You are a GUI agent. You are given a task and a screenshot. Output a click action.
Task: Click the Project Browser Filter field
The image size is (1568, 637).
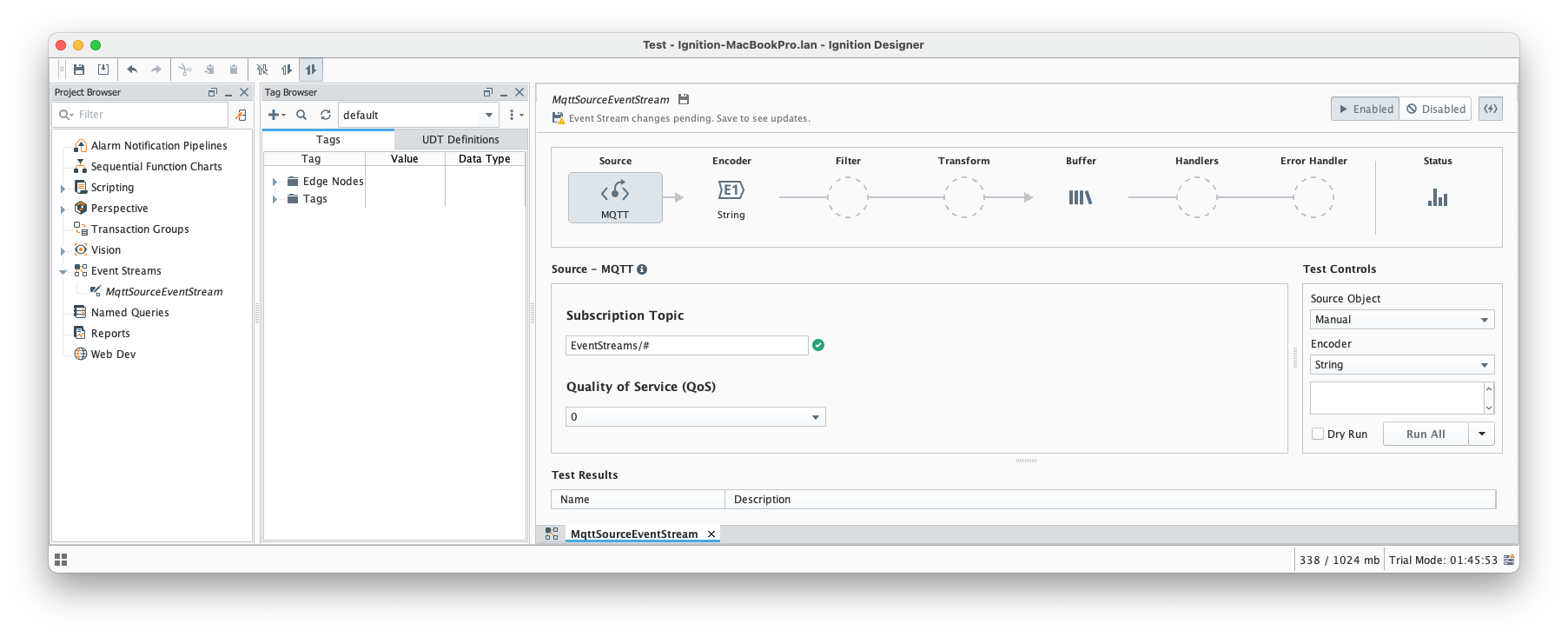point(141,115)
